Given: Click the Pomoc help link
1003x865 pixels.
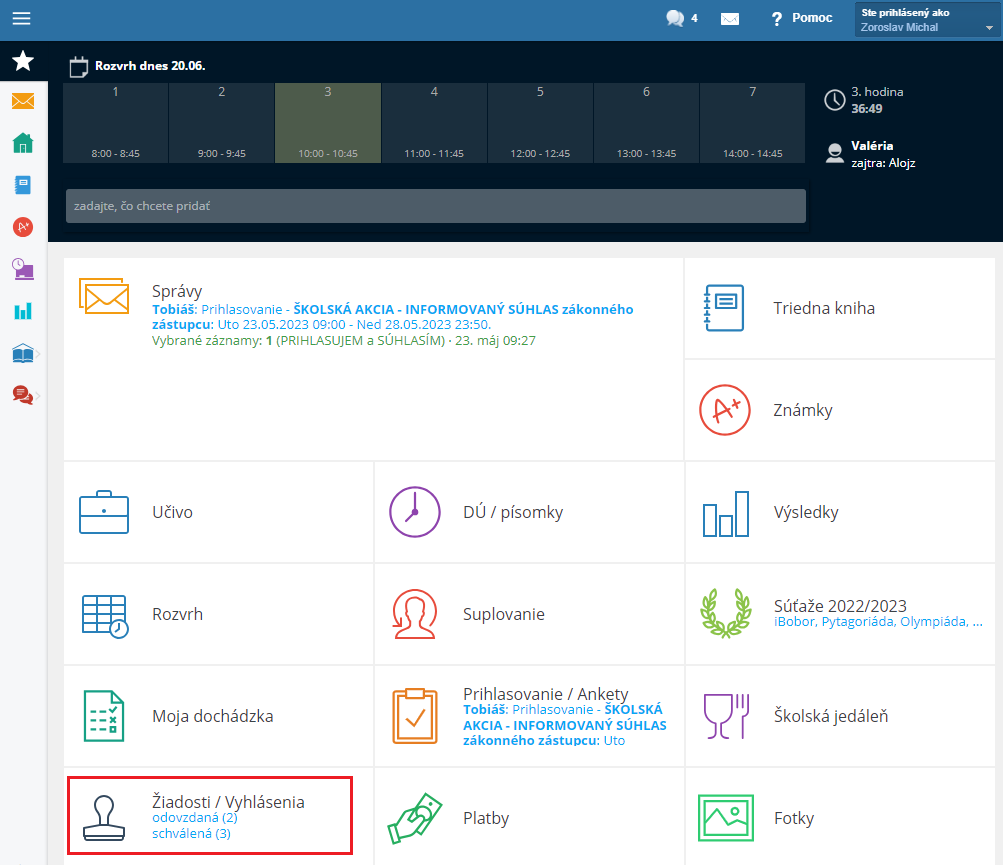Looking at the screenshot, I should (x=802, y=18).
